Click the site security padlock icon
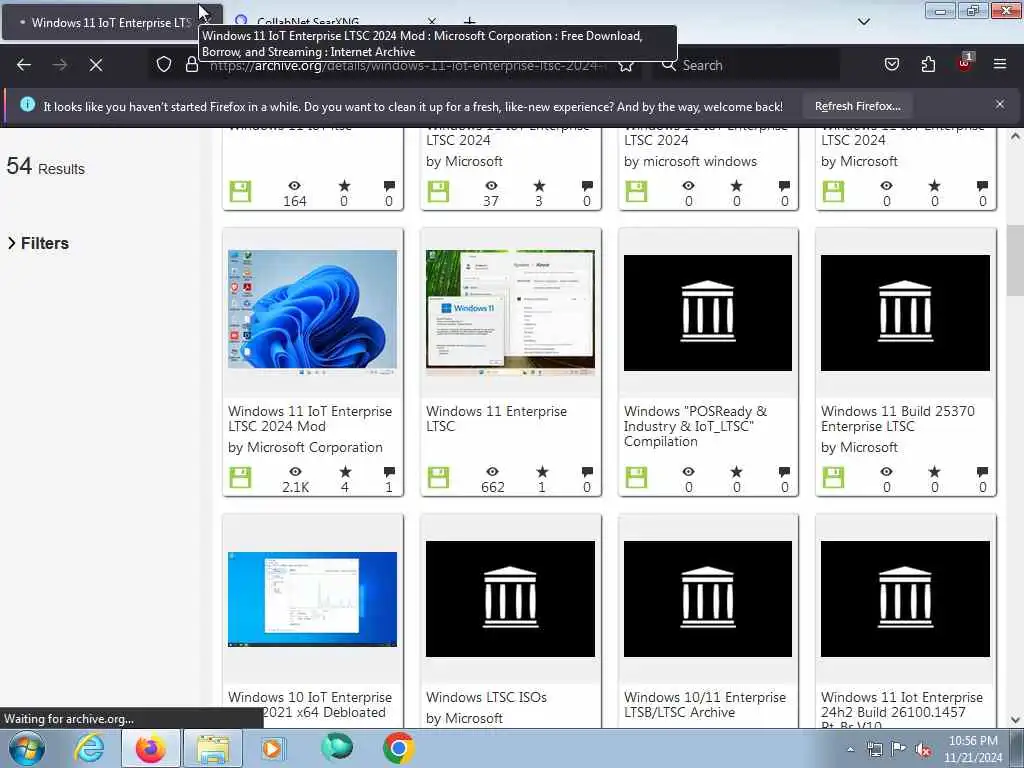The image size is (1024, 768). click(x=191, y=65)
